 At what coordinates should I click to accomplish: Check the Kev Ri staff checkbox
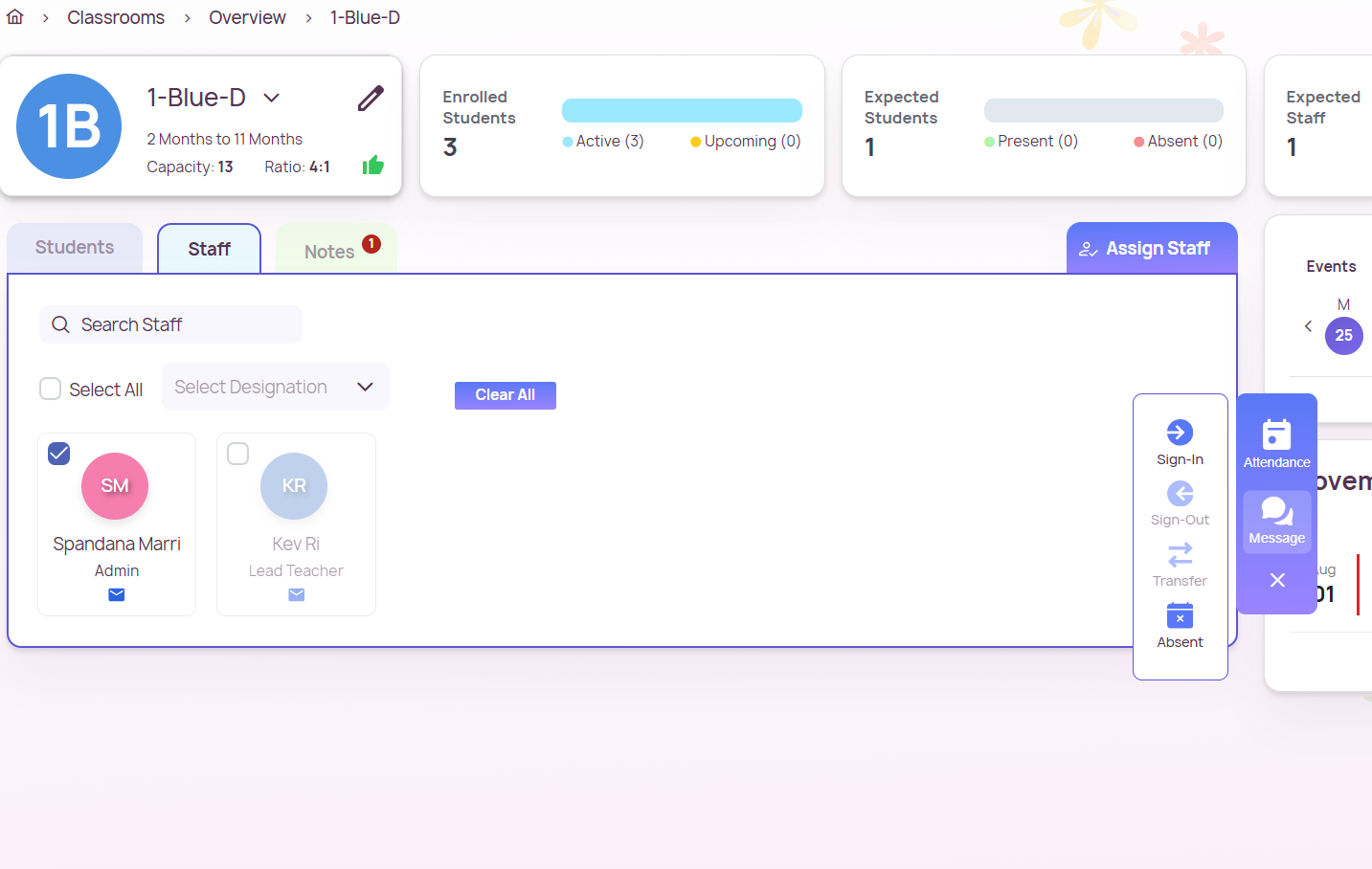pos(238,454)
